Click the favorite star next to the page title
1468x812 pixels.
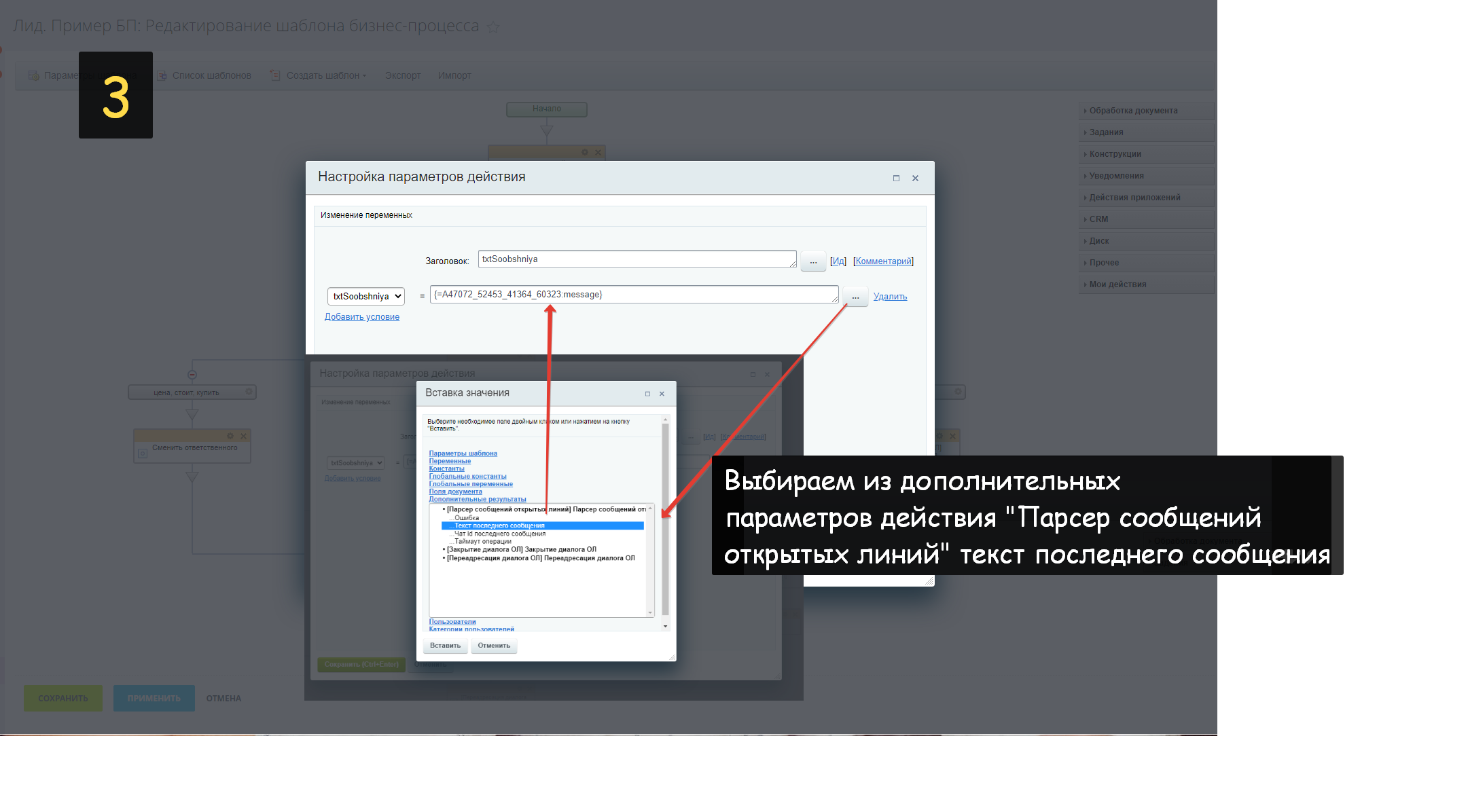[494, 27]
